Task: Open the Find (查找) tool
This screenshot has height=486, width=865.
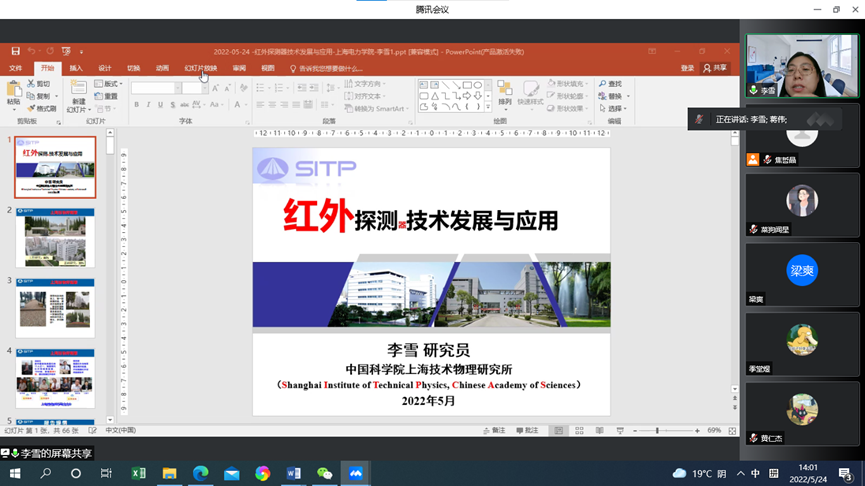Action: click(x=610, y=84)
